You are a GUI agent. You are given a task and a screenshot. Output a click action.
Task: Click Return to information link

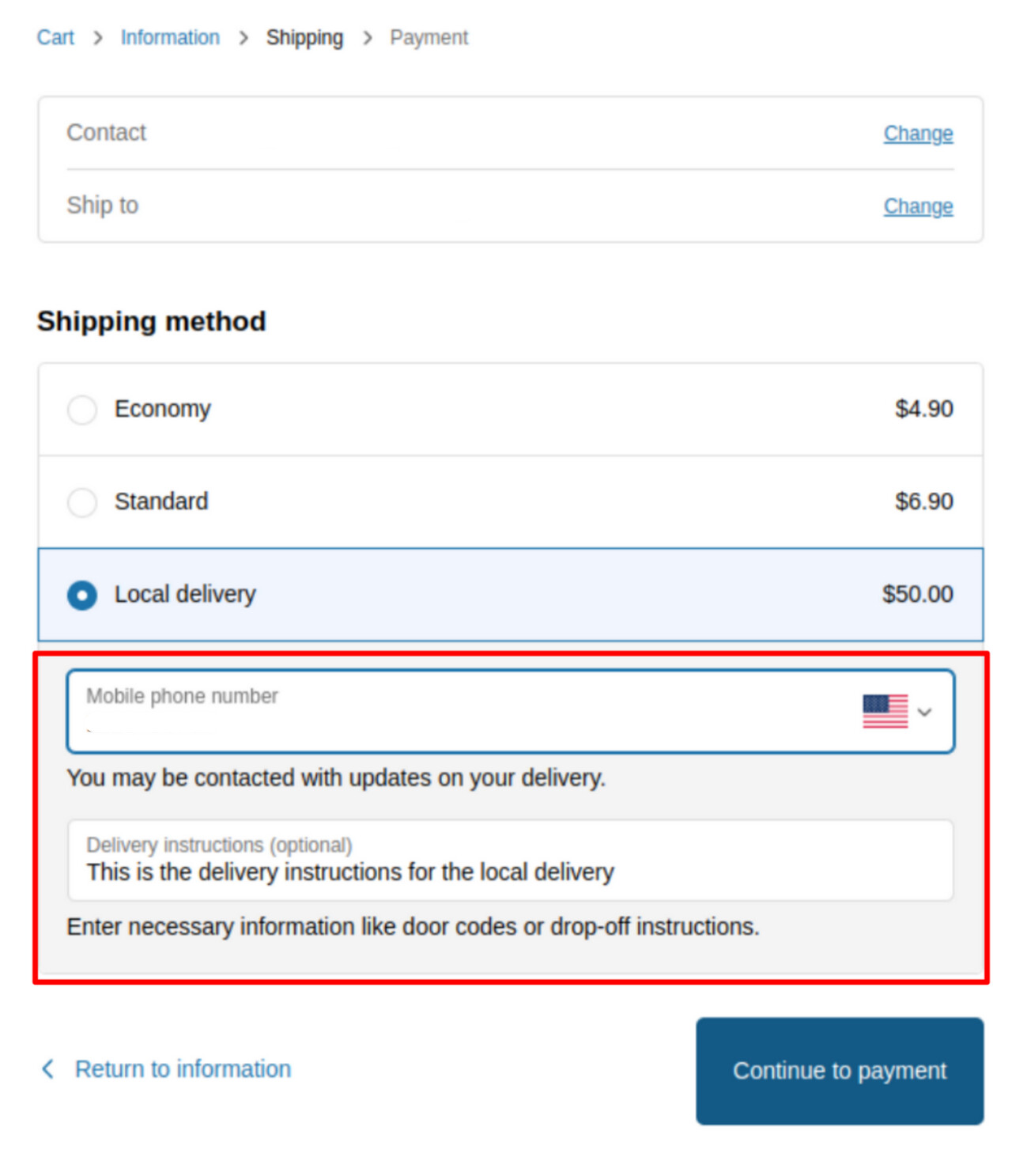coord(183,1069)
